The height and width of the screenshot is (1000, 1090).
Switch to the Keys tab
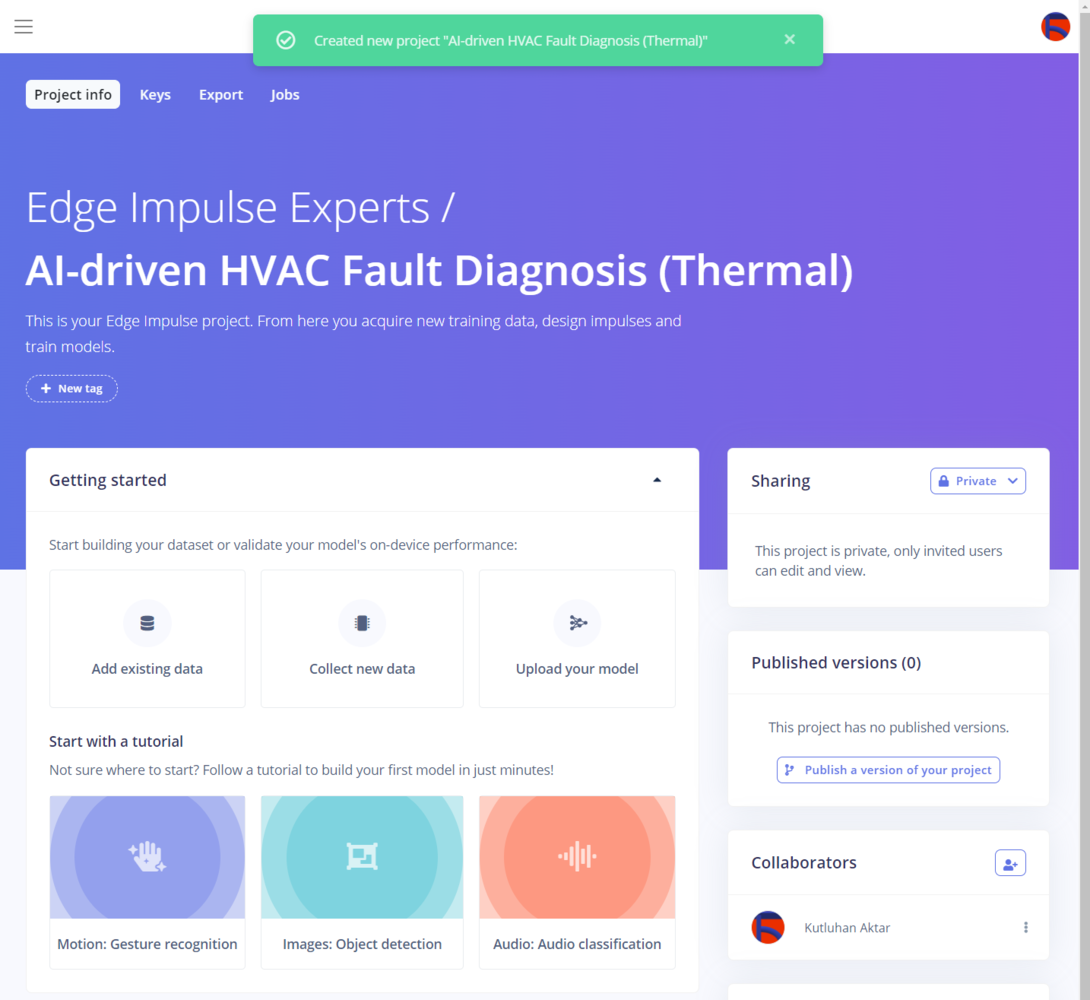(155, 95)
